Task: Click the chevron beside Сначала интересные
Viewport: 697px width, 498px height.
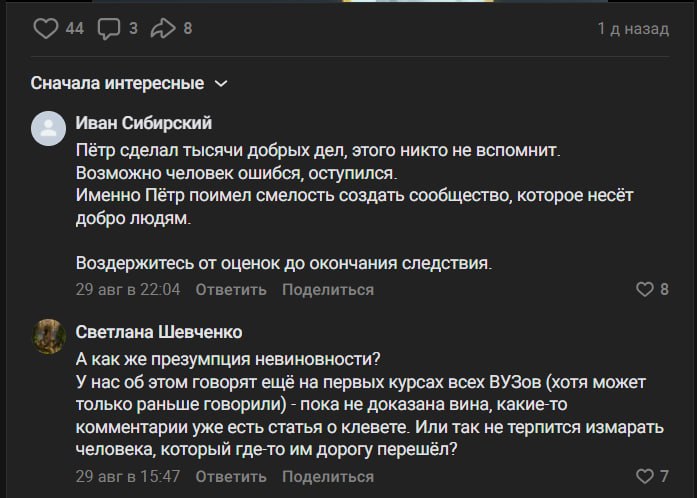Action: (221, 84)
